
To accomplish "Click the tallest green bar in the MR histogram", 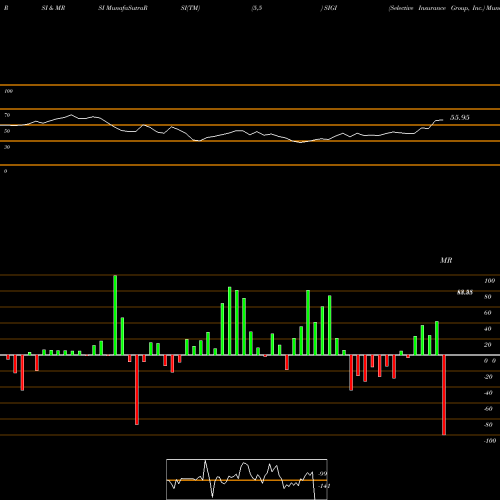I will coord(115,315).
